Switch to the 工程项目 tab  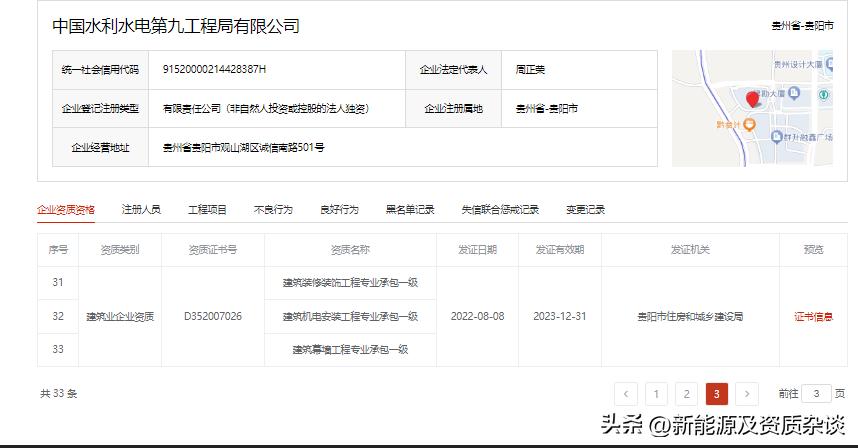pos(207,210)
